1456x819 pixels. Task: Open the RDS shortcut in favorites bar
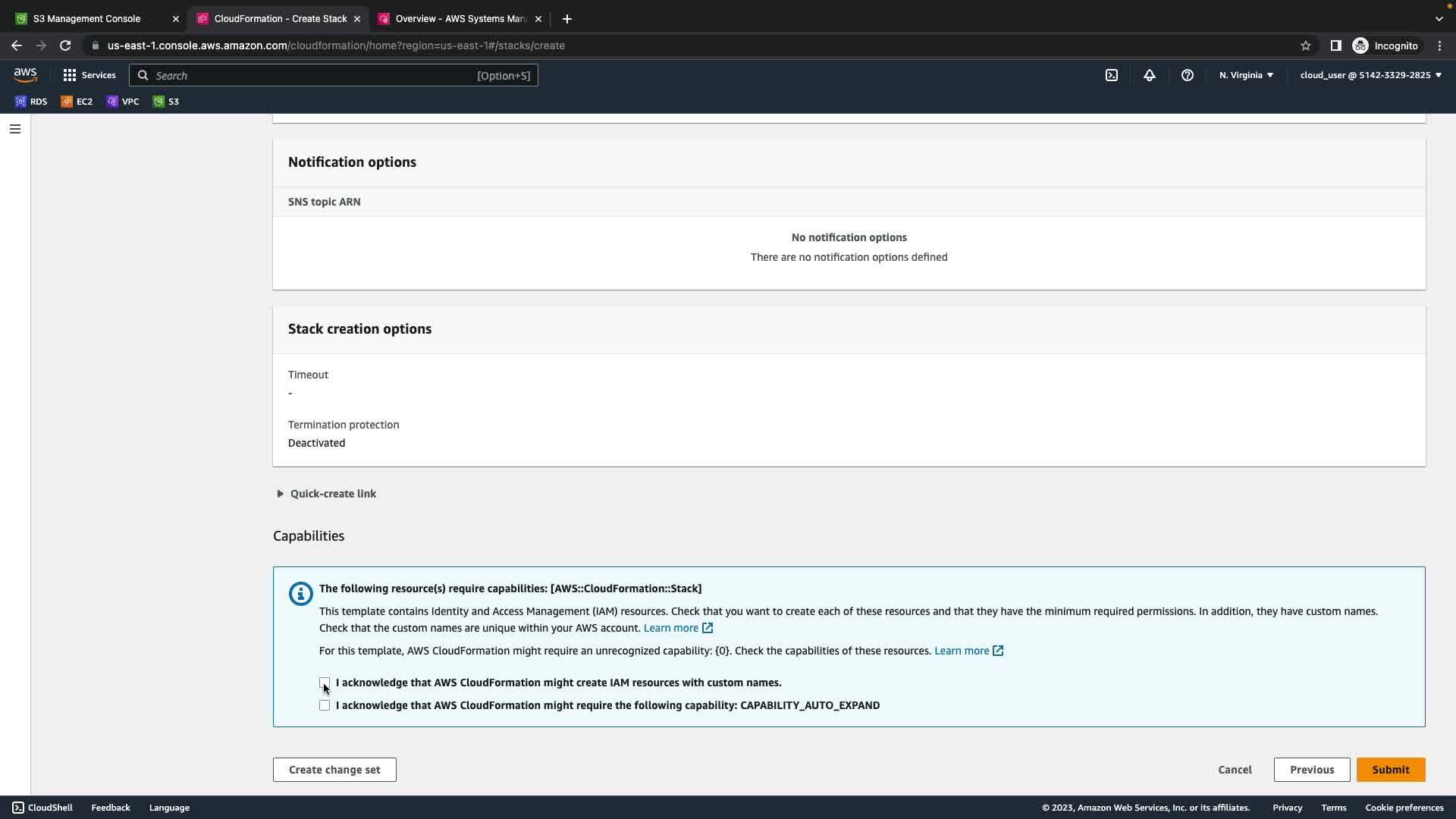[x=31, y=102]
